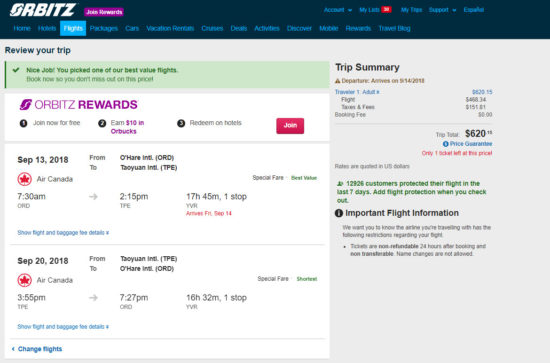Expand Sep 20 flight and baggage fee details
The width and height of the screenshot is (550, 363).
(x=63, y=327)
